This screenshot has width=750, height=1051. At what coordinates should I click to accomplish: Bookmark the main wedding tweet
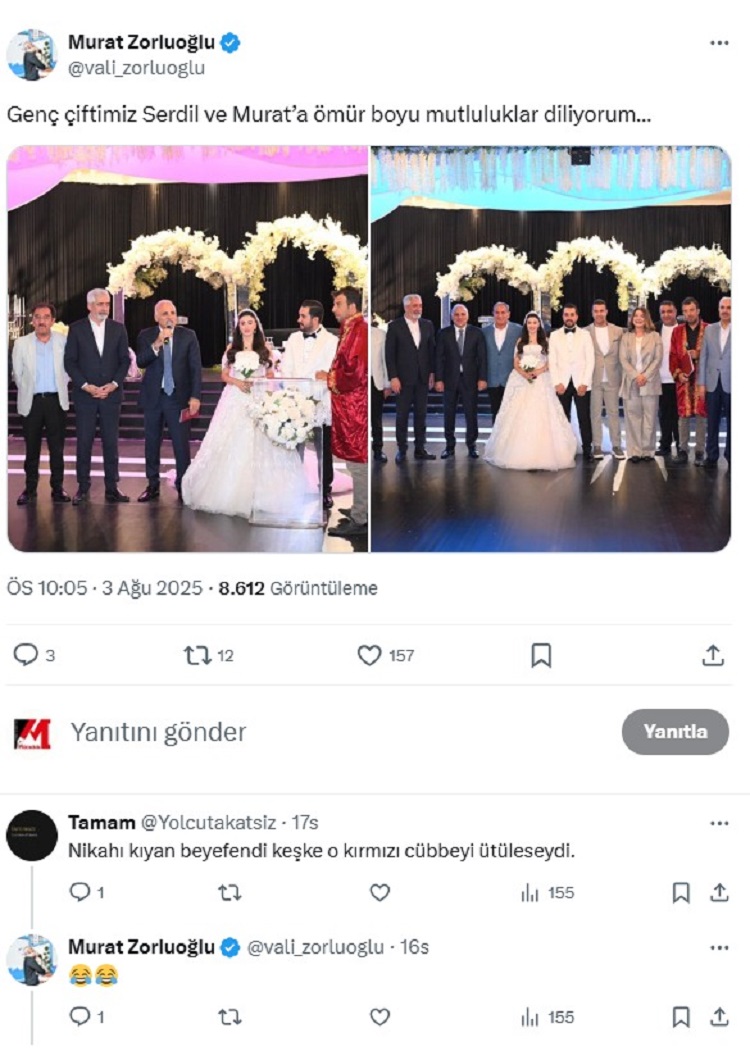click(541, 656)
